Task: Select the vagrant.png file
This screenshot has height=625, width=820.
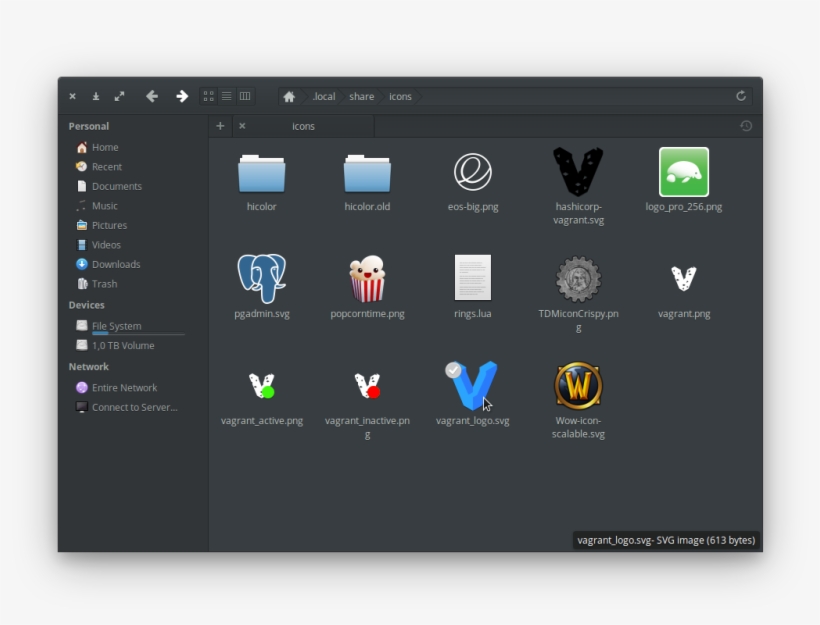Action: pyautogui.click(x=684, y=278)
